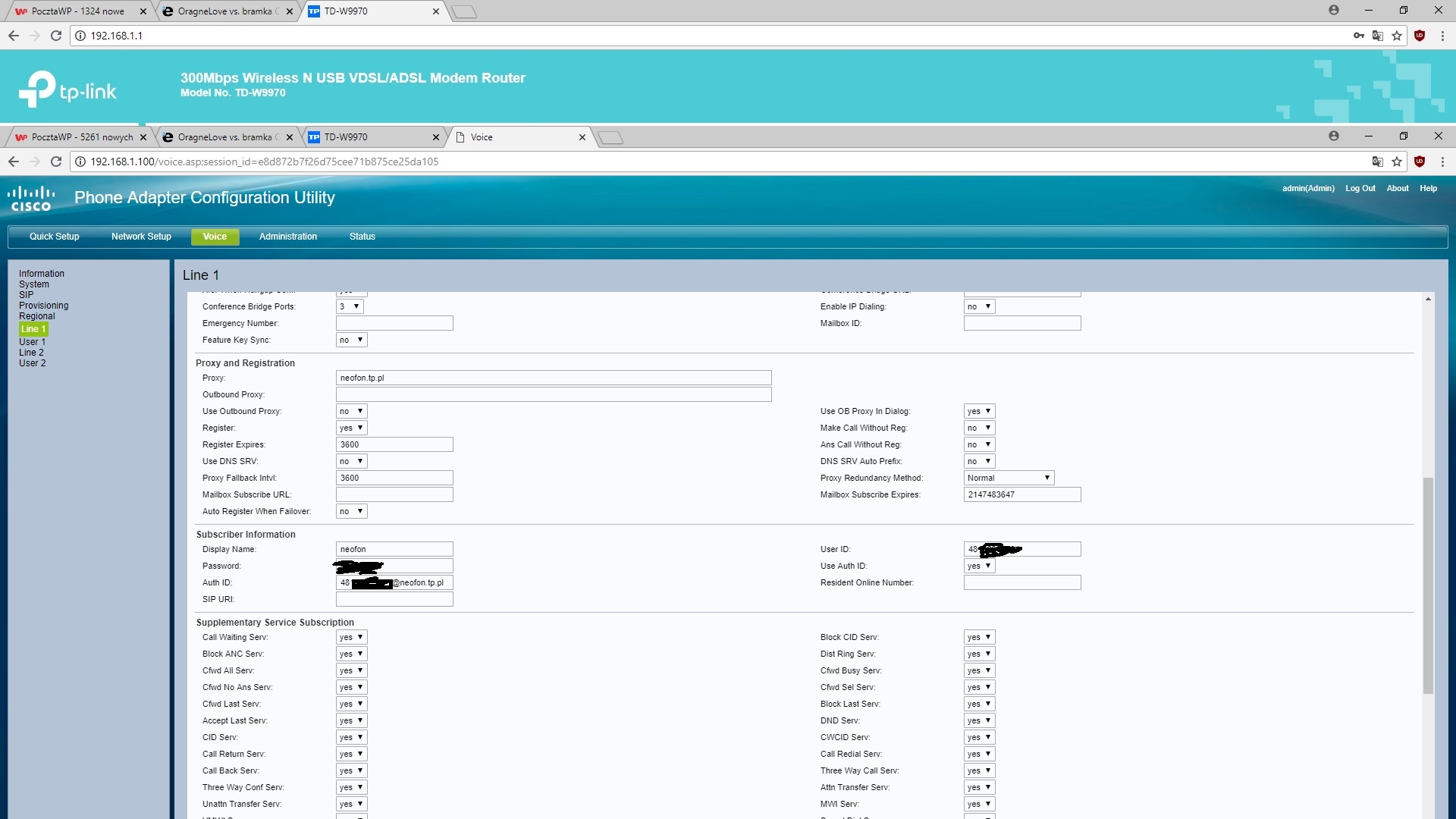Expand the Feature Key Sync dropdown
The image size is (1456, 819).
[352, 340]
